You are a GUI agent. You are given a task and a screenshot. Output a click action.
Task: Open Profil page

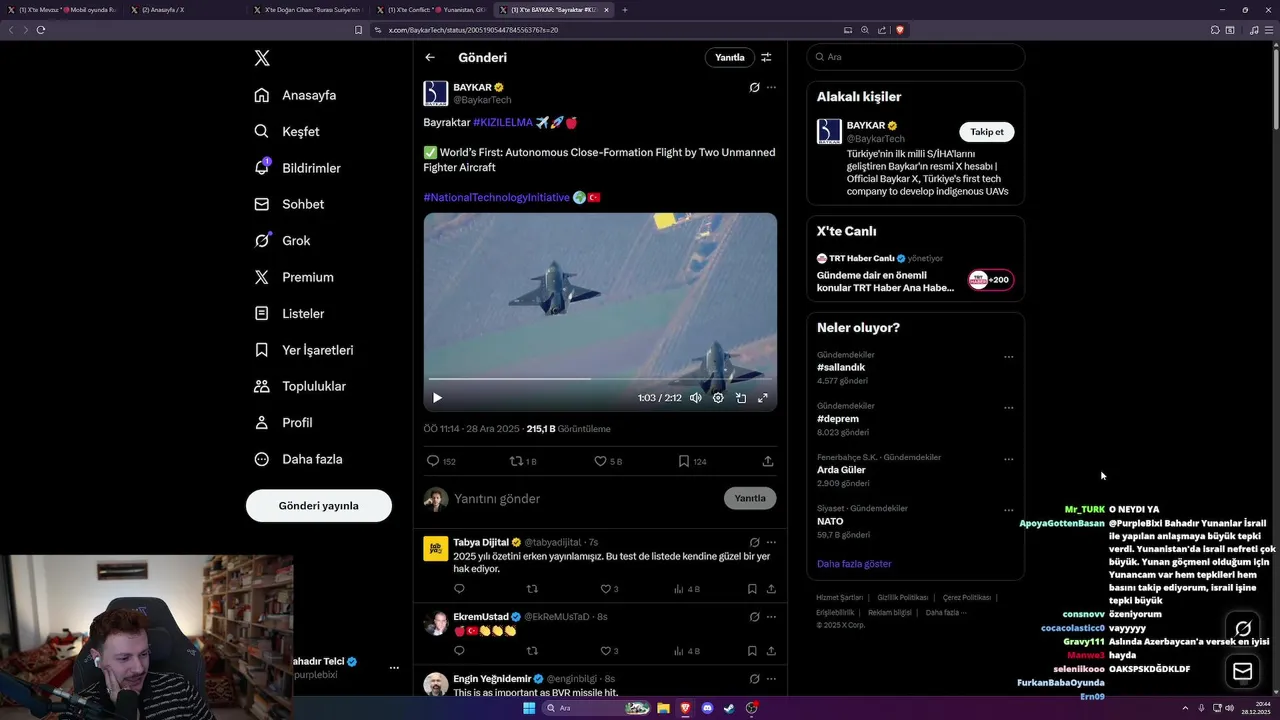[x=283, y=422]
